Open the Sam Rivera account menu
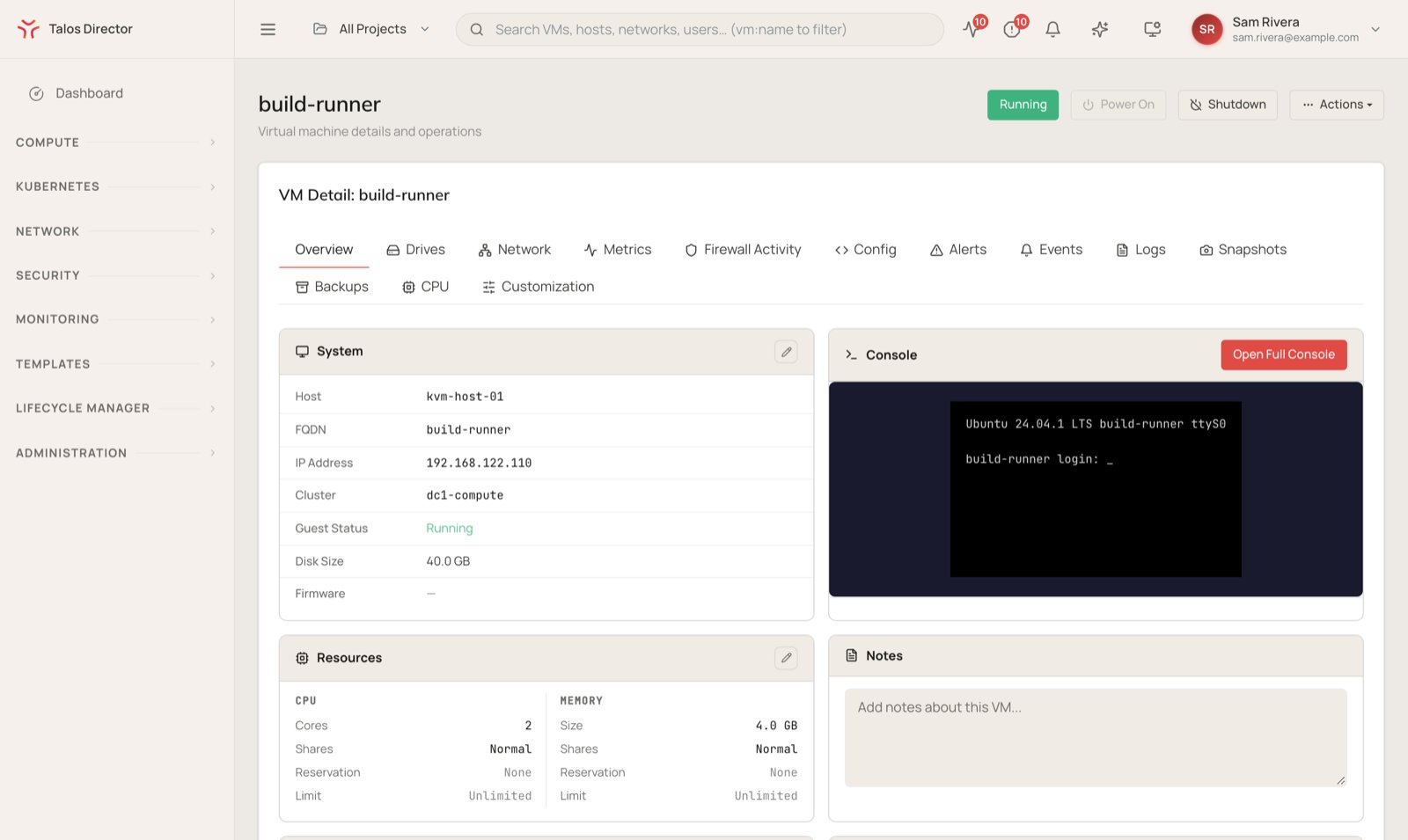The image size is (1408, 840). pyautogui.click(x=1286, y=29)
